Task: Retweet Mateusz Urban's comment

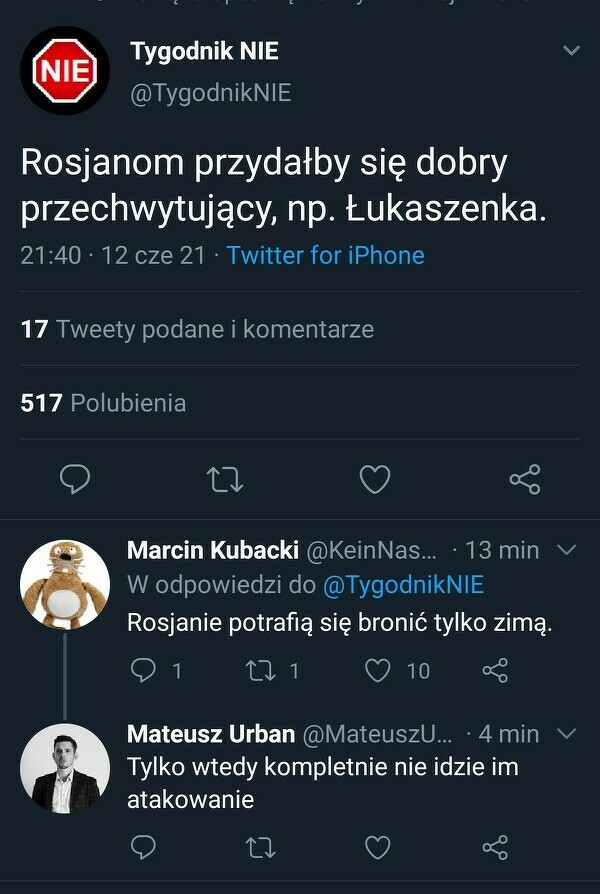Action: coord(260,848)
